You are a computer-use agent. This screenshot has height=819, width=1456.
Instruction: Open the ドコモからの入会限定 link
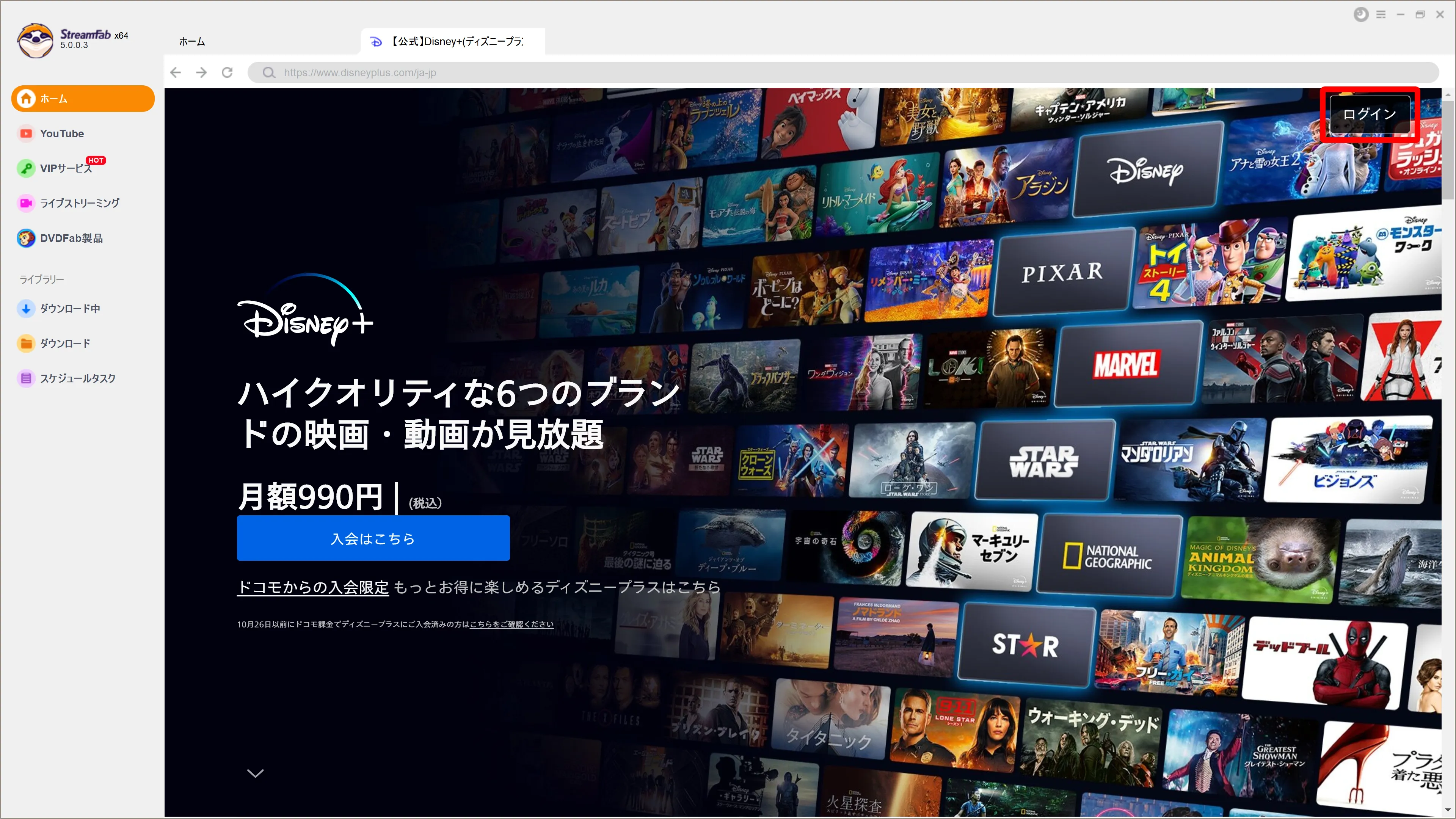tap(313, 587)
